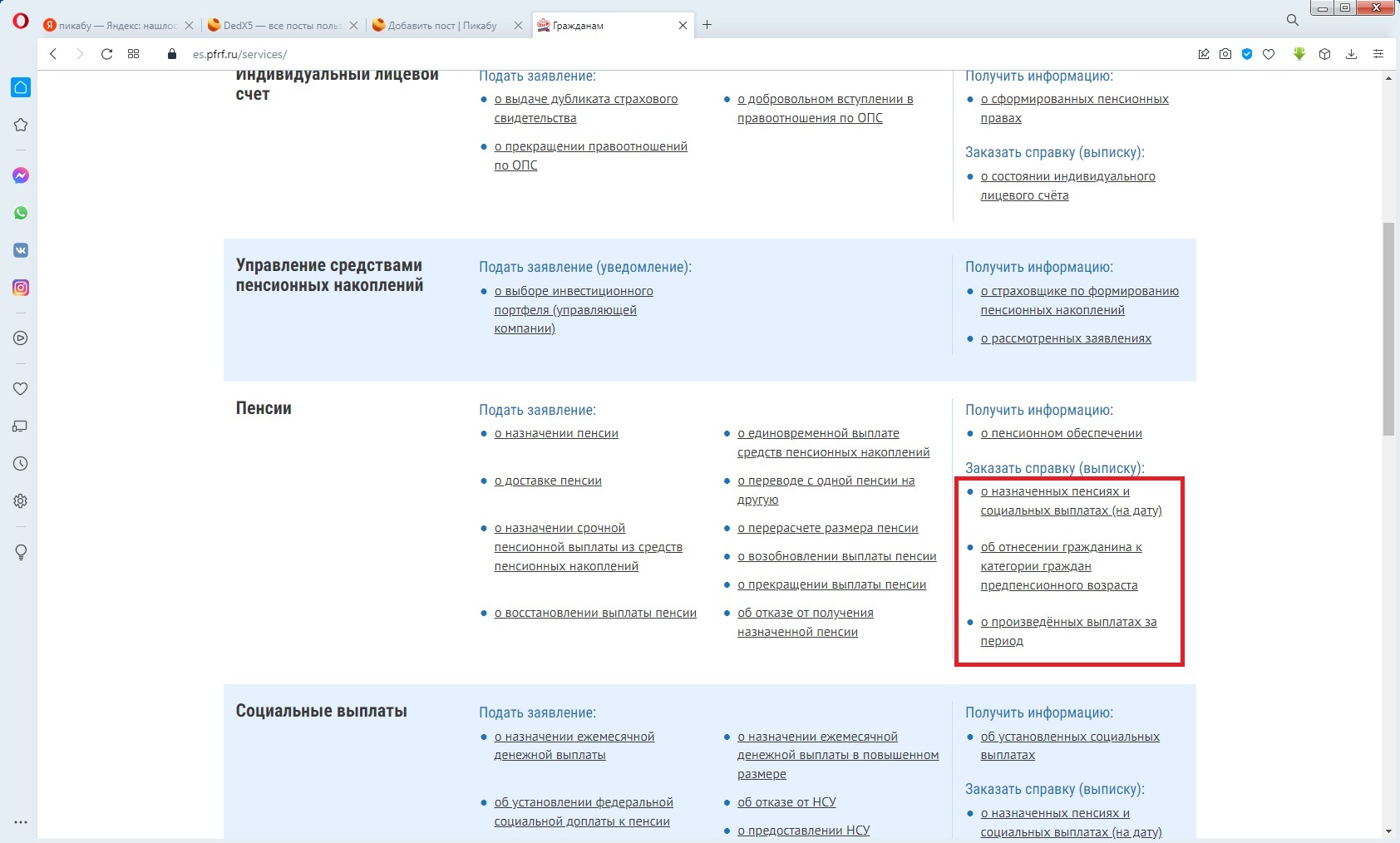The image size is (1400, 843).
Task: Take a snapshot with the camera icon
Action: 1225,54
